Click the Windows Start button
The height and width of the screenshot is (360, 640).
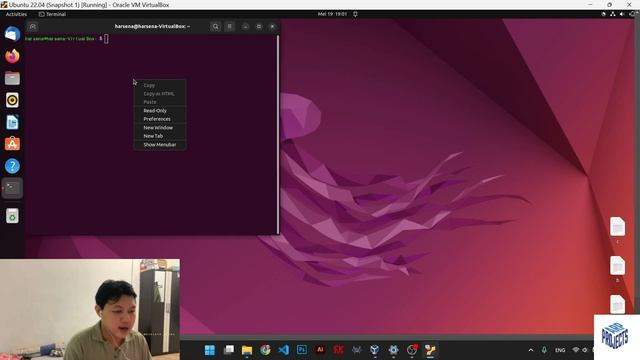(x=210, y=350)
